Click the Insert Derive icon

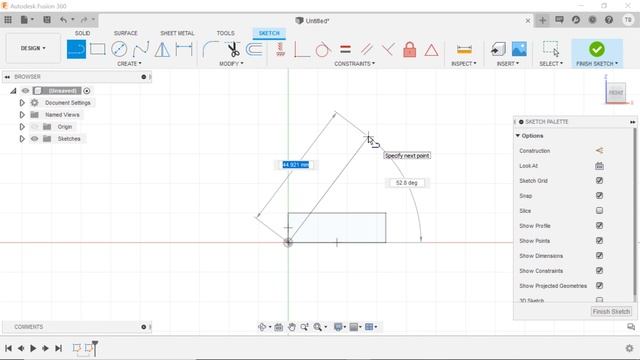pyautogui.click(x=498, y=49)
